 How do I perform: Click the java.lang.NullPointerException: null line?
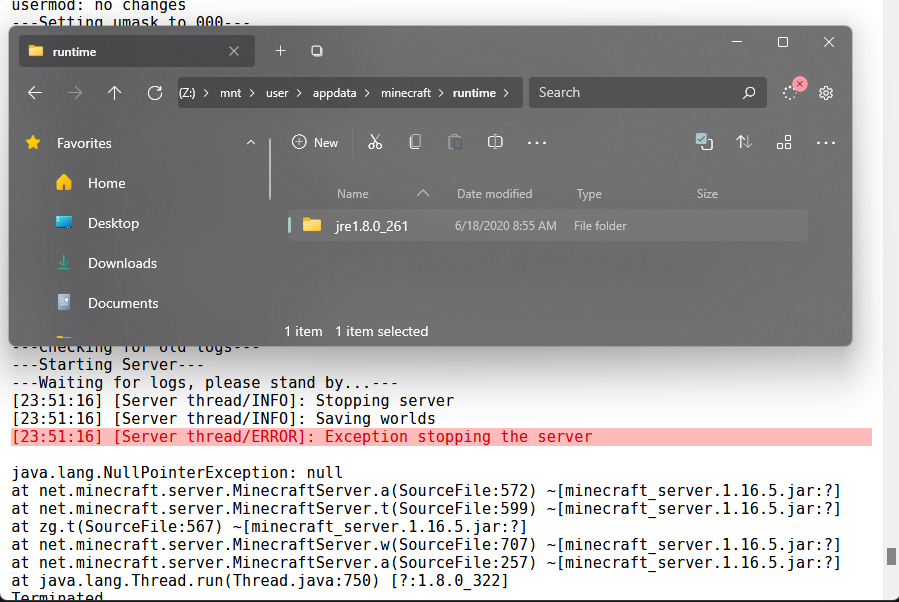(177, 473)
